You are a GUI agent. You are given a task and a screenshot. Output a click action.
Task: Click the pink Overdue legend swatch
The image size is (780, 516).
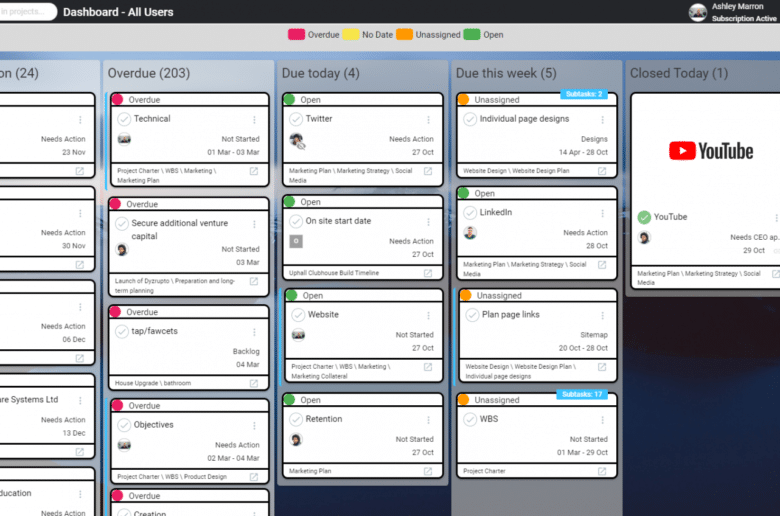(x=297, y=34)
